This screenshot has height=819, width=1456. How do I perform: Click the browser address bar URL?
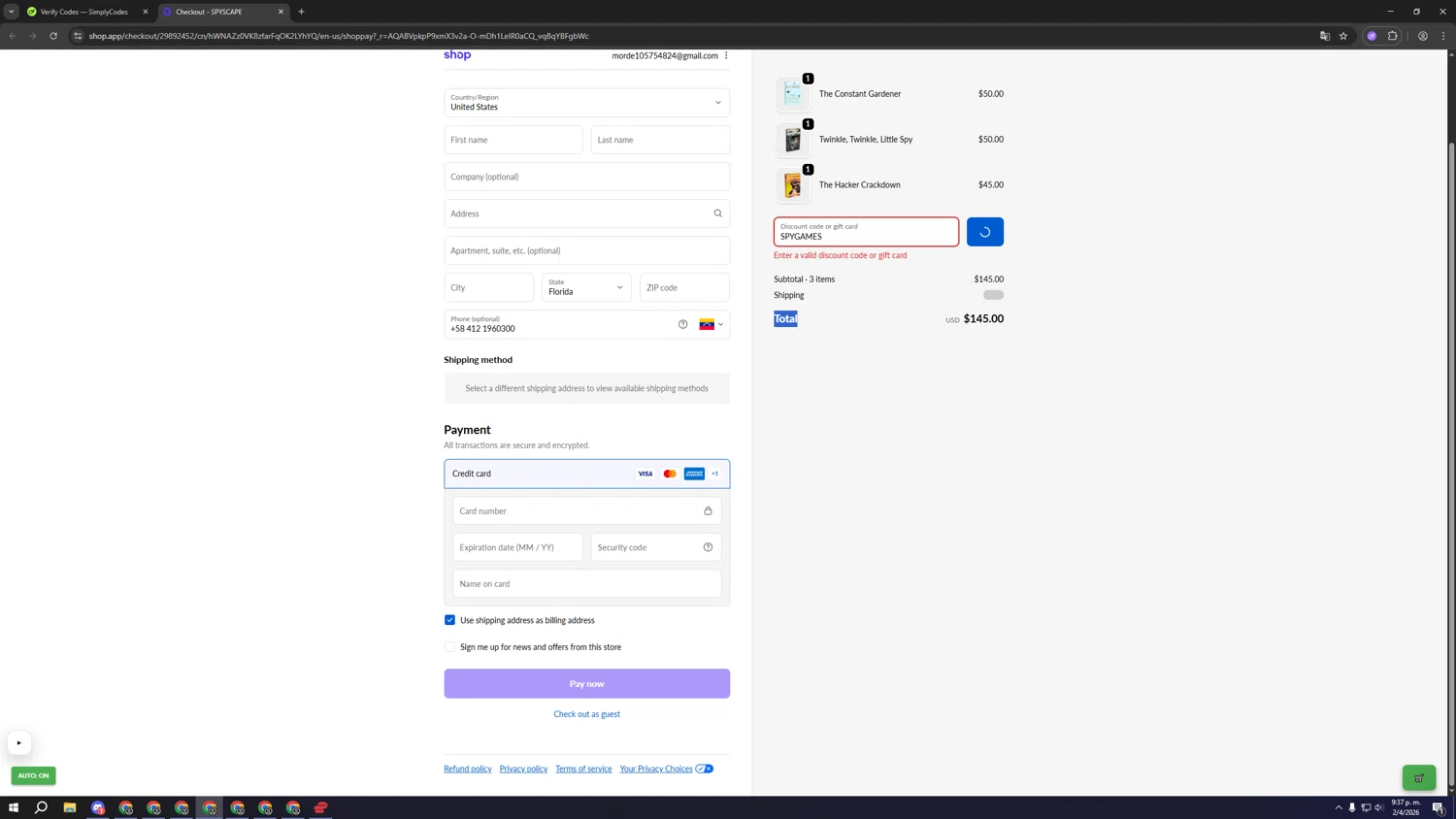339,36
